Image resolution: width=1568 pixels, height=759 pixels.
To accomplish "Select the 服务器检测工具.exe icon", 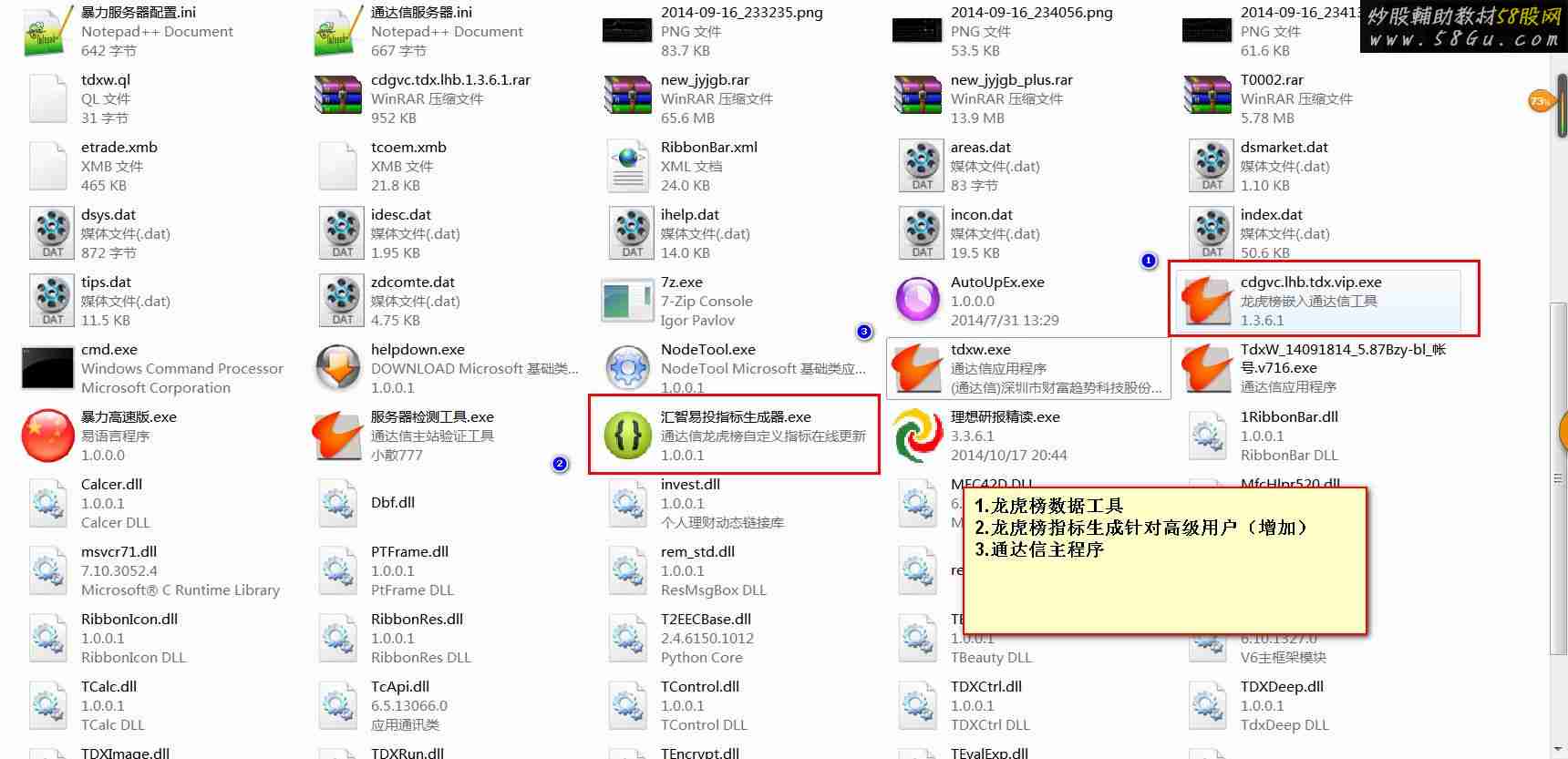I will point(338,436).
